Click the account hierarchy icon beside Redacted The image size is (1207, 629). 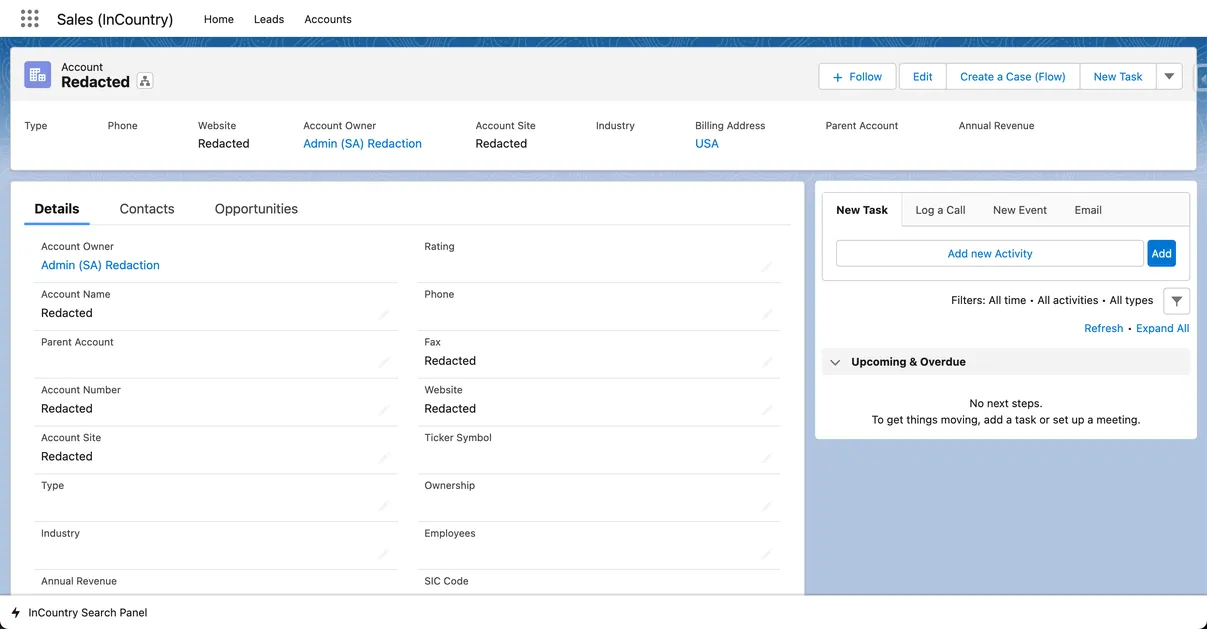point(145,82)
